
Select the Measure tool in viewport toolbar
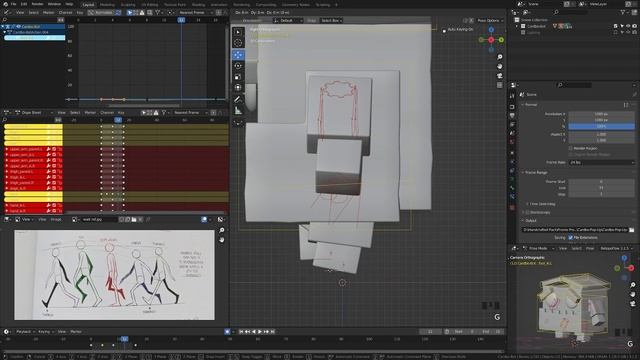click(x=238, y=110)
